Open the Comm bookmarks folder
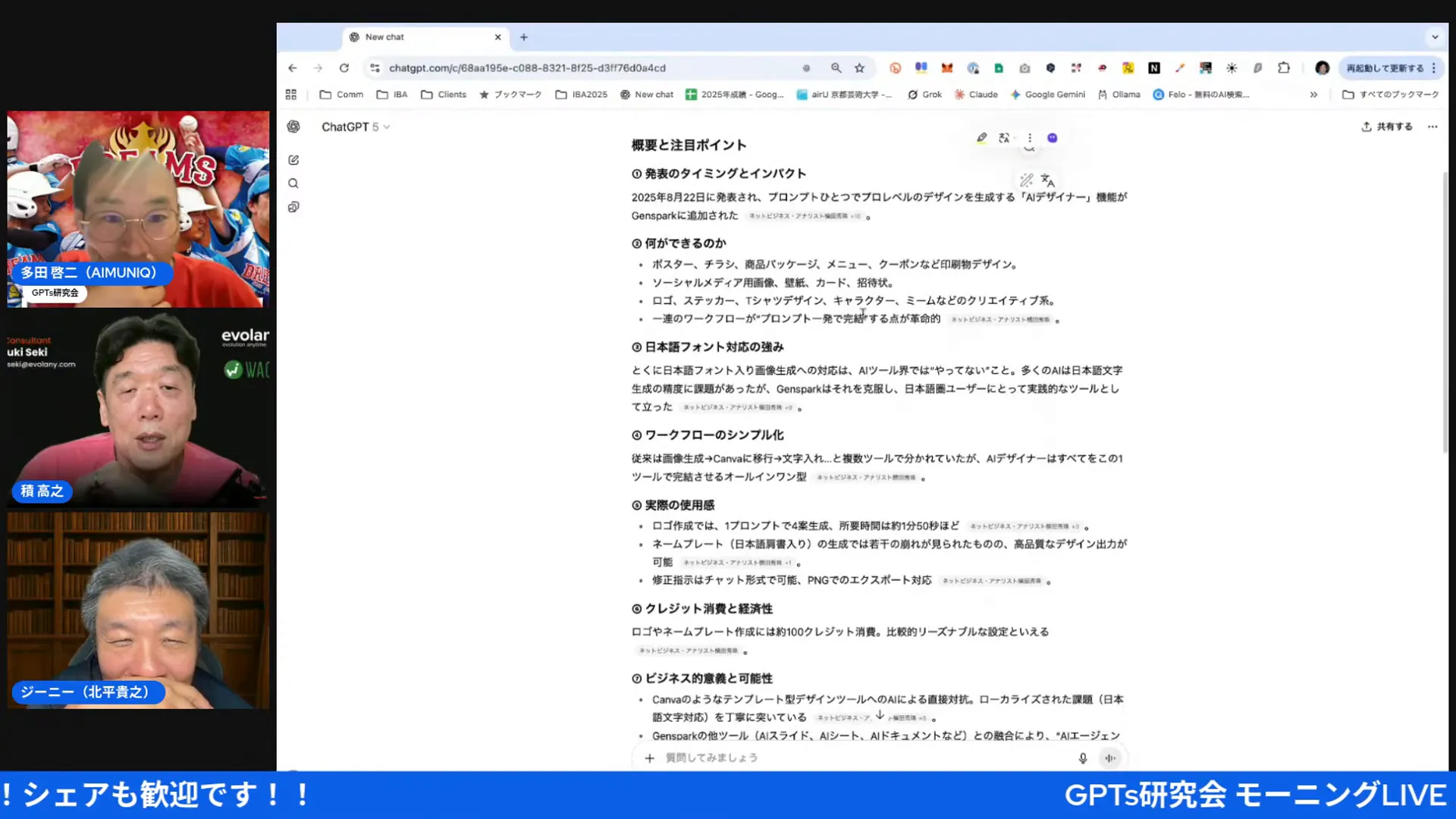The width and height of the screenshot is (1456, 819). pyautogui.click(x=341, y=95)
